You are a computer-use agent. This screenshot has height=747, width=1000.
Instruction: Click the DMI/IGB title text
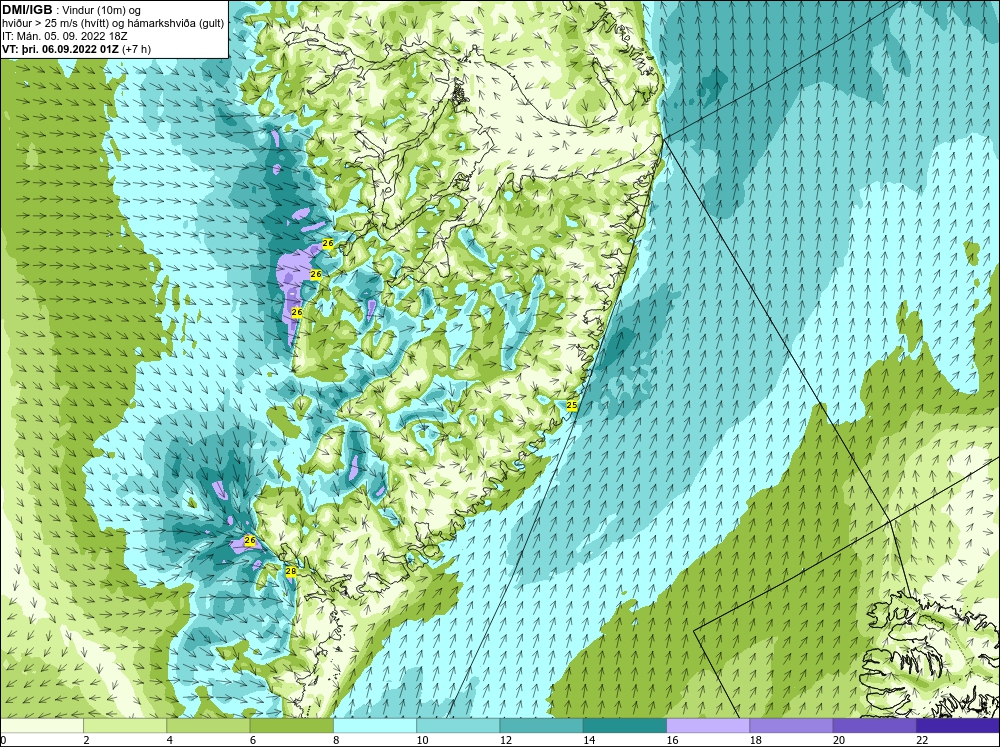pos(27,10)
